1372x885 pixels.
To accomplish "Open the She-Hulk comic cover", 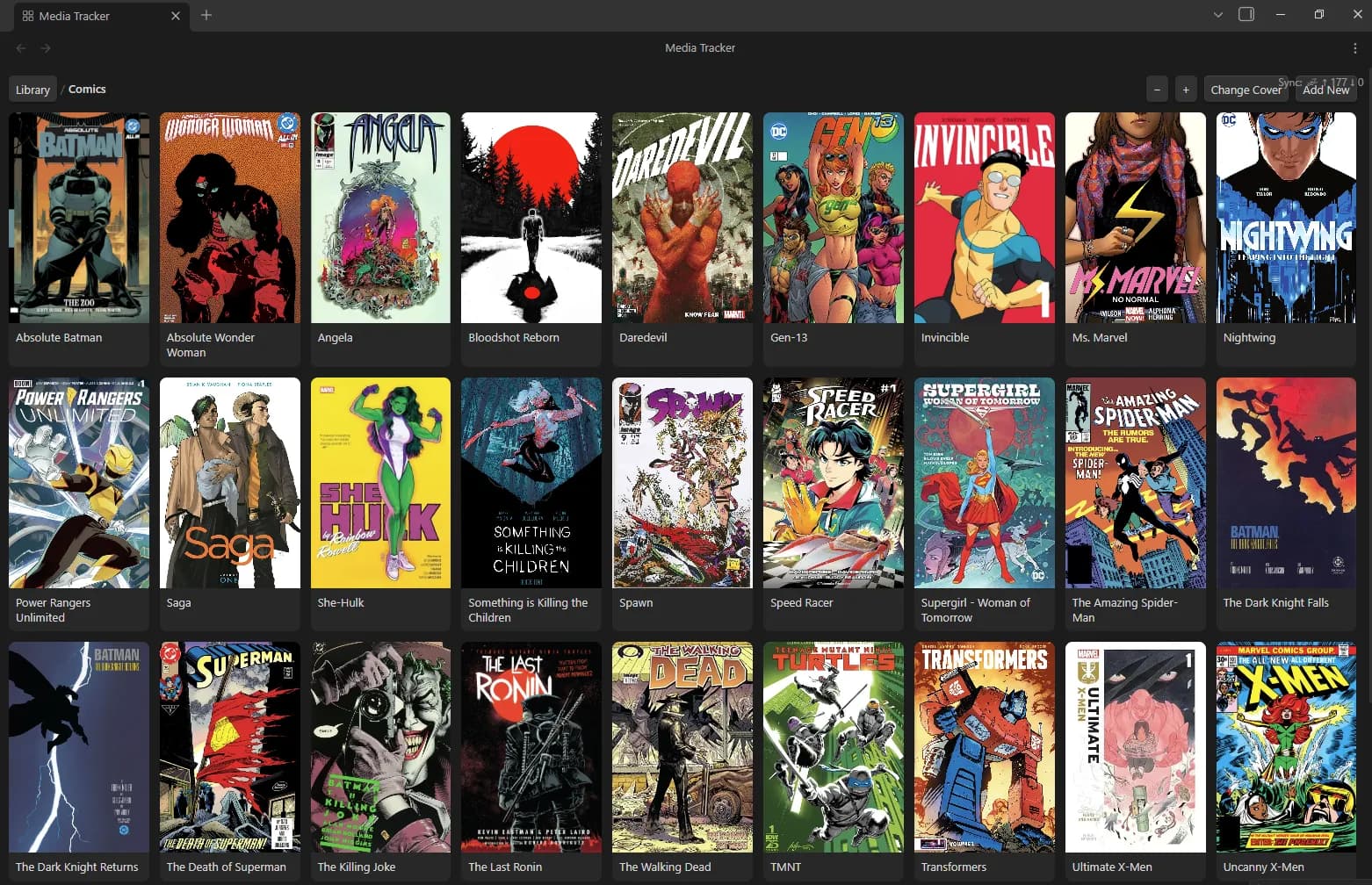I will 381,483.
